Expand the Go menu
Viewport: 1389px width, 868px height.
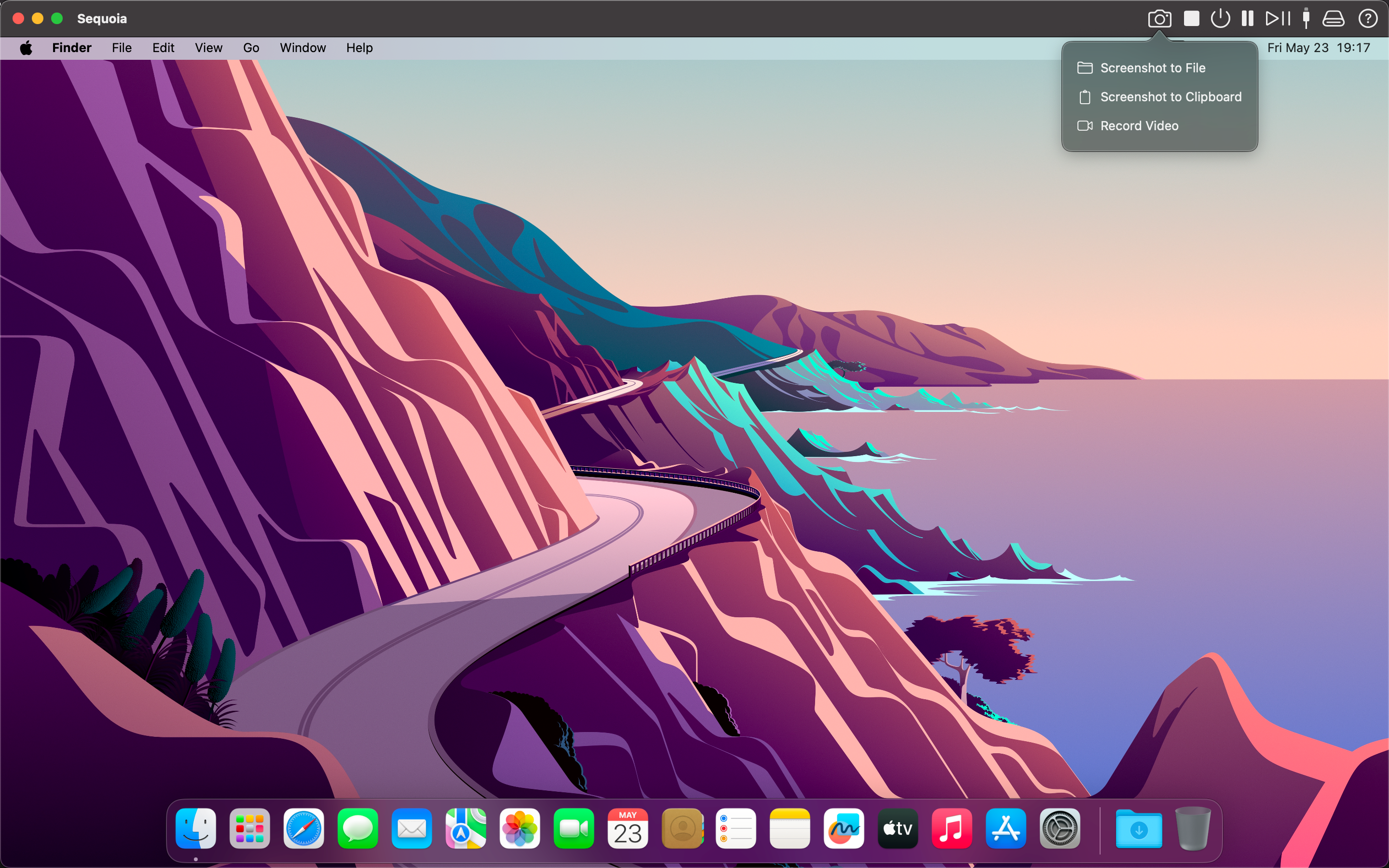251,48
